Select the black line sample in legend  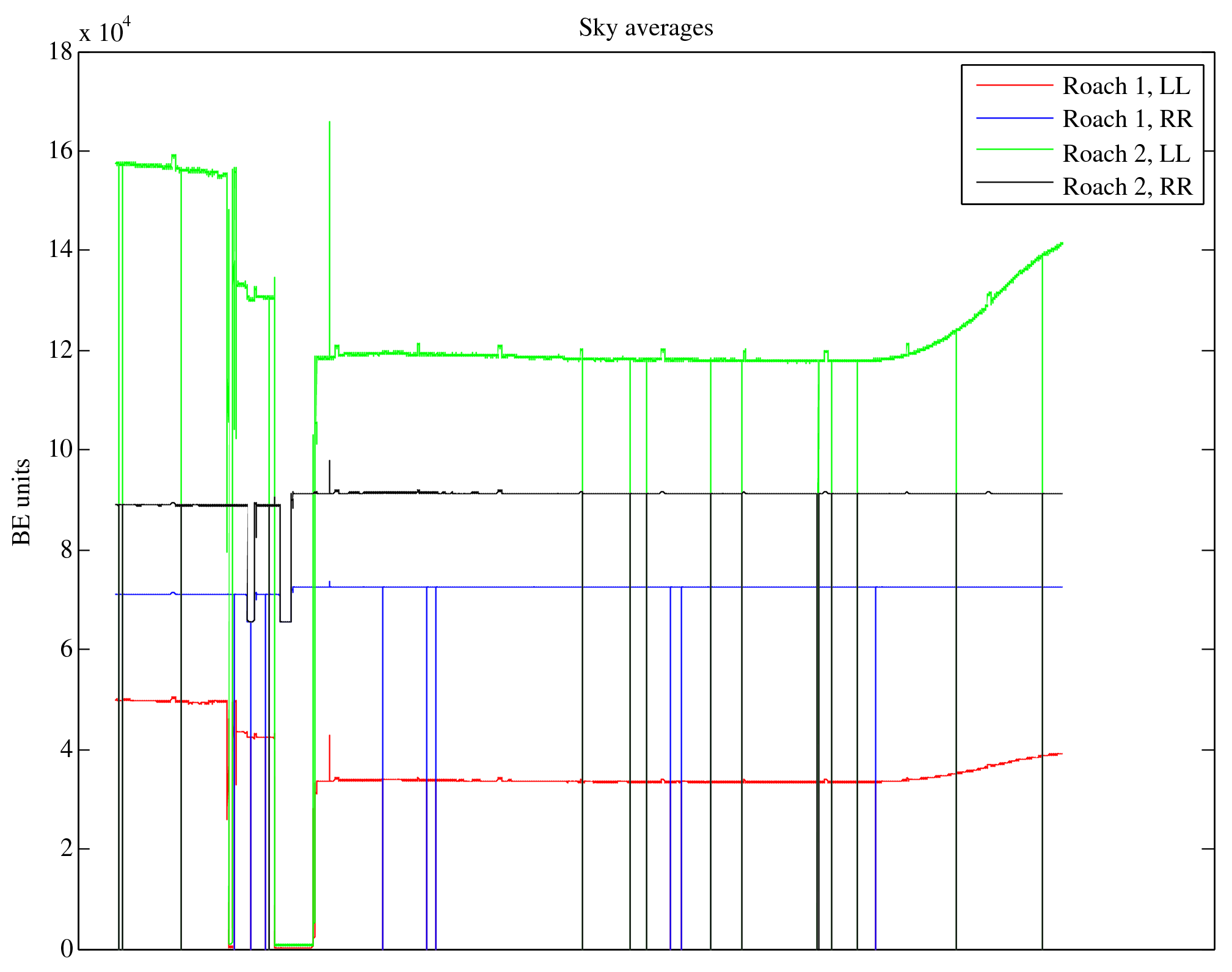[1015, 182]
